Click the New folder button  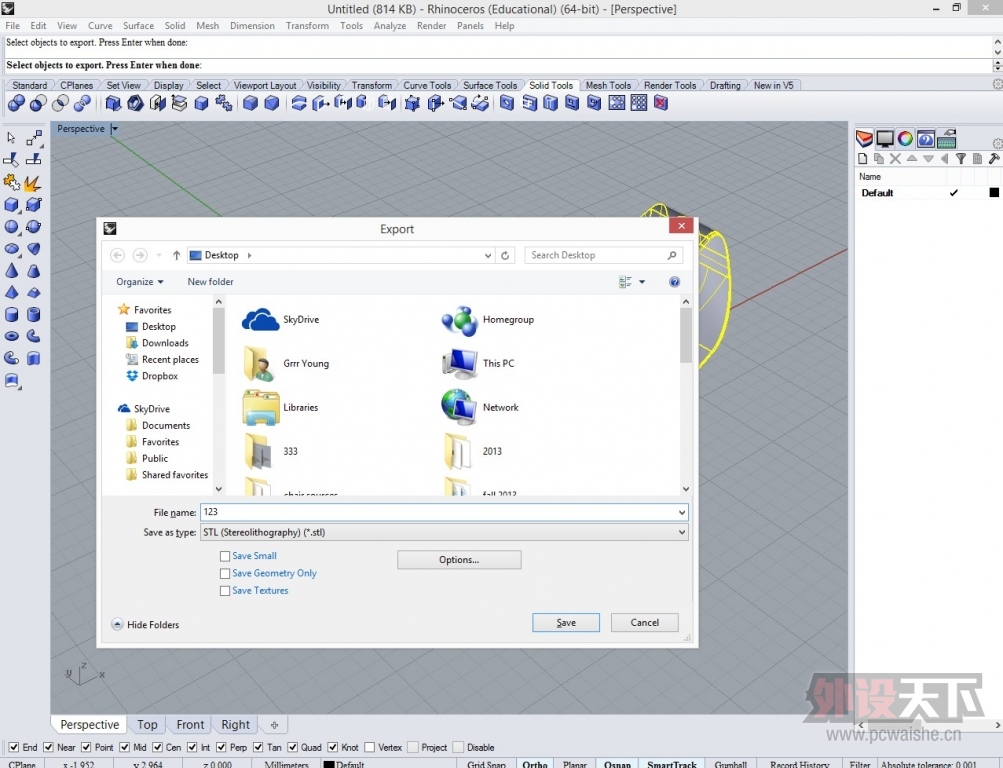[210, 282]
